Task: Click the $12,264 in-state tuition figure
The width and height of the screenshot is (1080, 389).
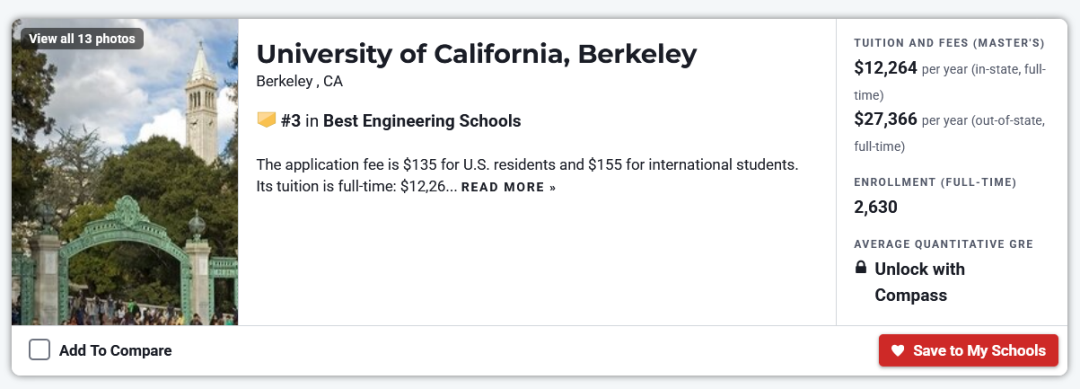Action: pyautogui.click(x=885, y=68)
